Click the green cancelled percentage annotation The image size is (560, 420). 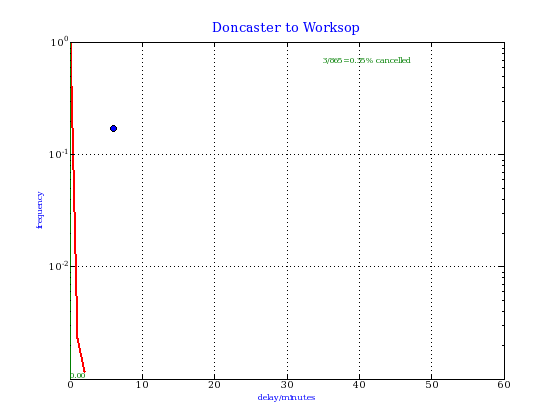coord(367,60)
